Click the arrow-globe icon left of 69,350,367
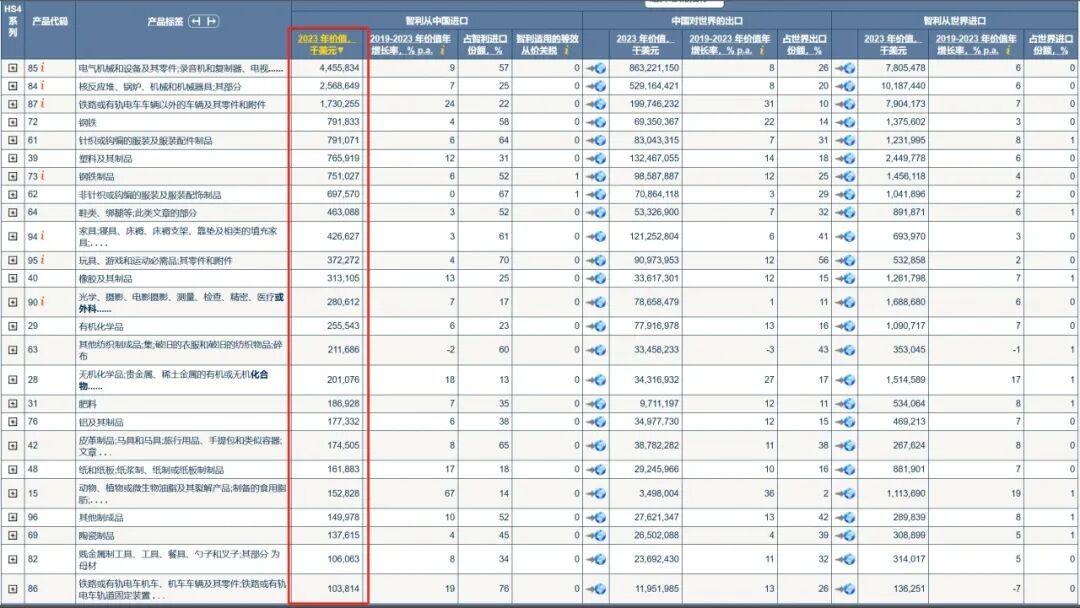The width and height of the screenshot is (1080, 608). (x=596, y=122)
